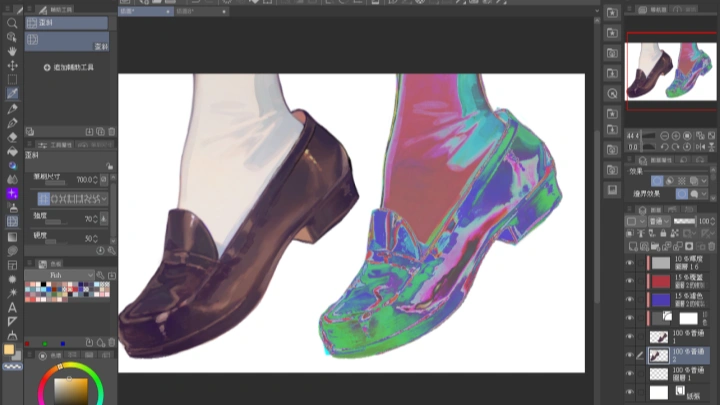This screenshot has height=405, width=720.
Task: Select the hand move tool
Action: point(12,50)
